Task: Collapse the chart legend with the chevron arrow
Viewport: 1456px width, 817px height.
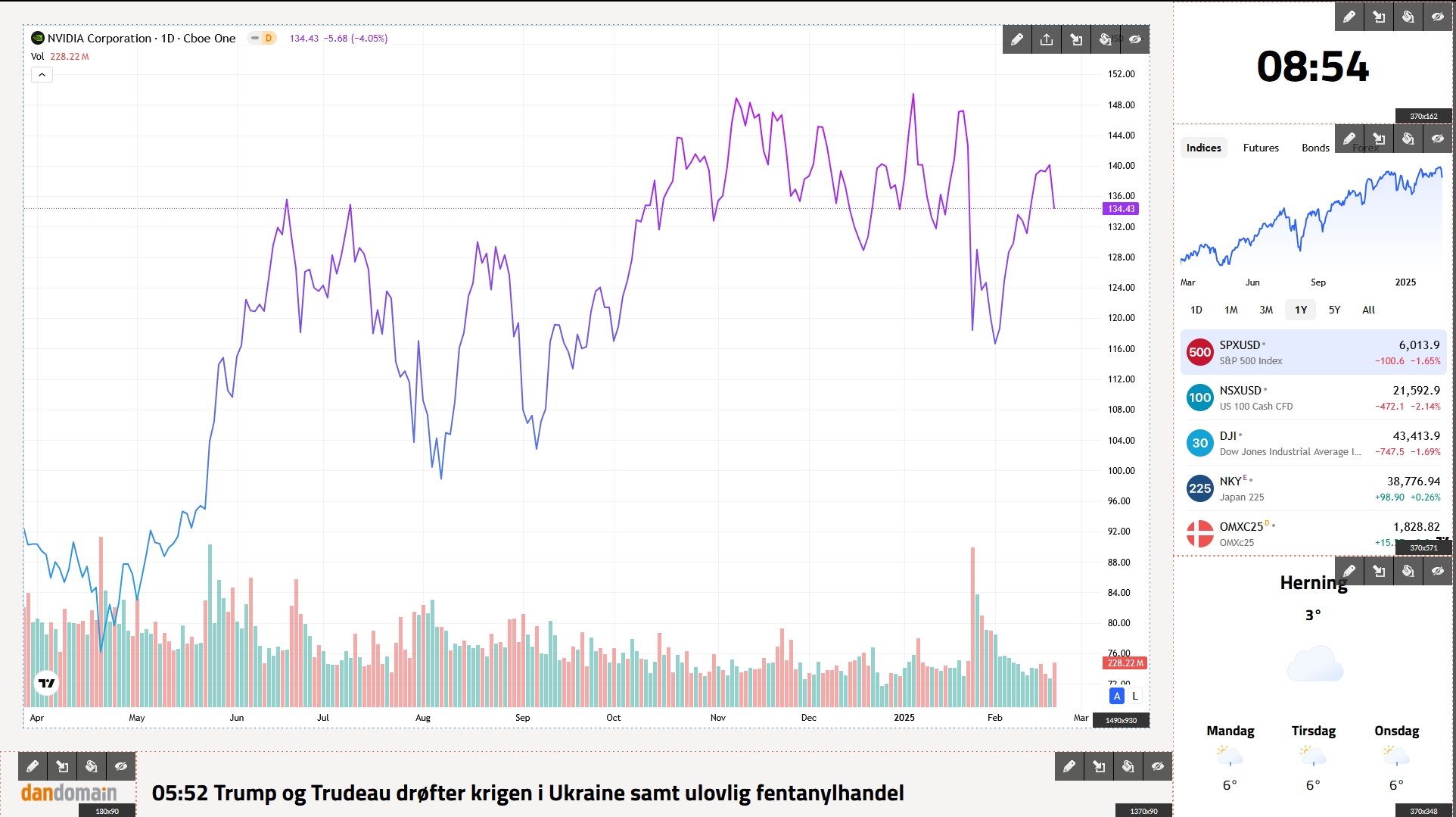Action: (42, 74)
